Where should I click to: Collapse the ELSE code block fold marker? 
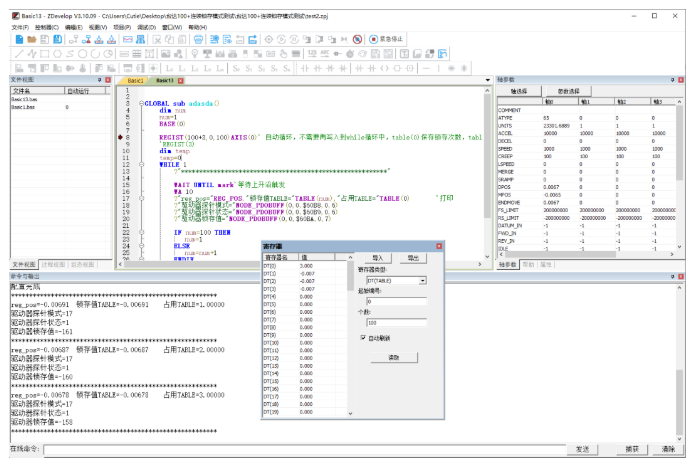(x=141, y=246)
